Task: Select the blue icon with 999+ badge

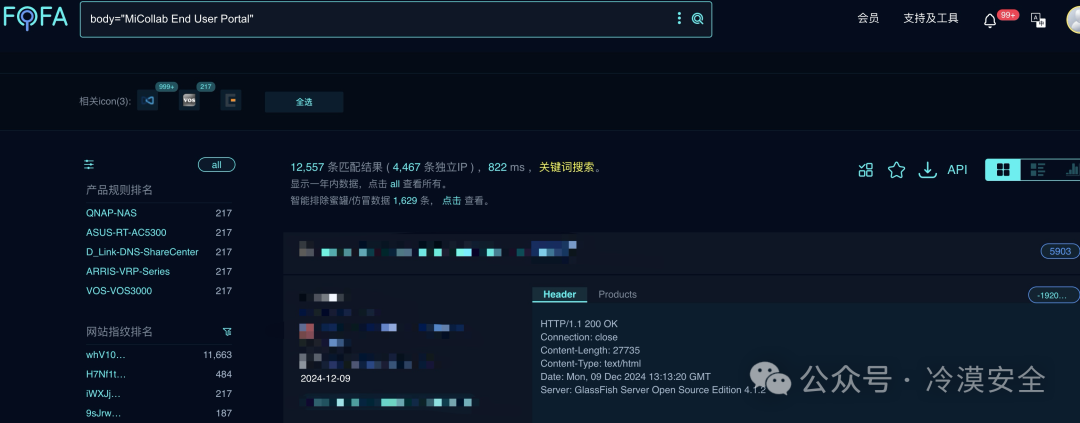Action: tap(147, 101)
